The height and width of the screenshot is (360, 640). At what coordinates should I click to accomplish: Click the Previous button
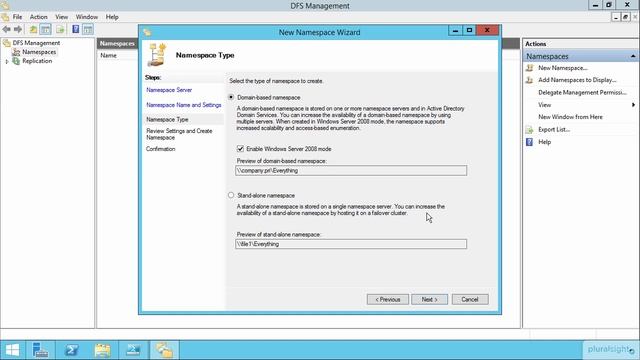coord(387,299)
